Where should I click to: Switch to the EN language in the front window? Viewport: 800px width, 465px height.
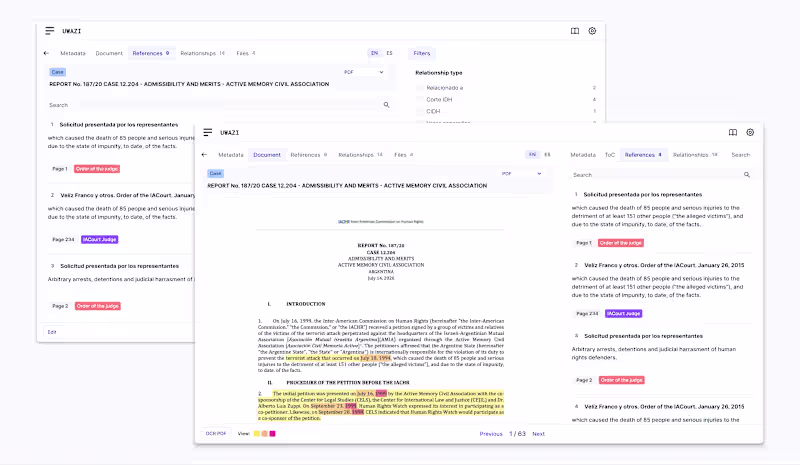click(x=532, y=155)
